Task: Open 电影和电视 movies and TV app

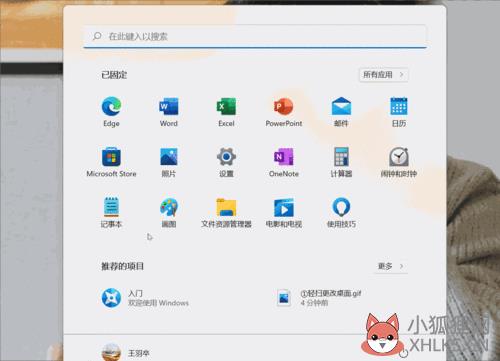Action: point(284,213)
